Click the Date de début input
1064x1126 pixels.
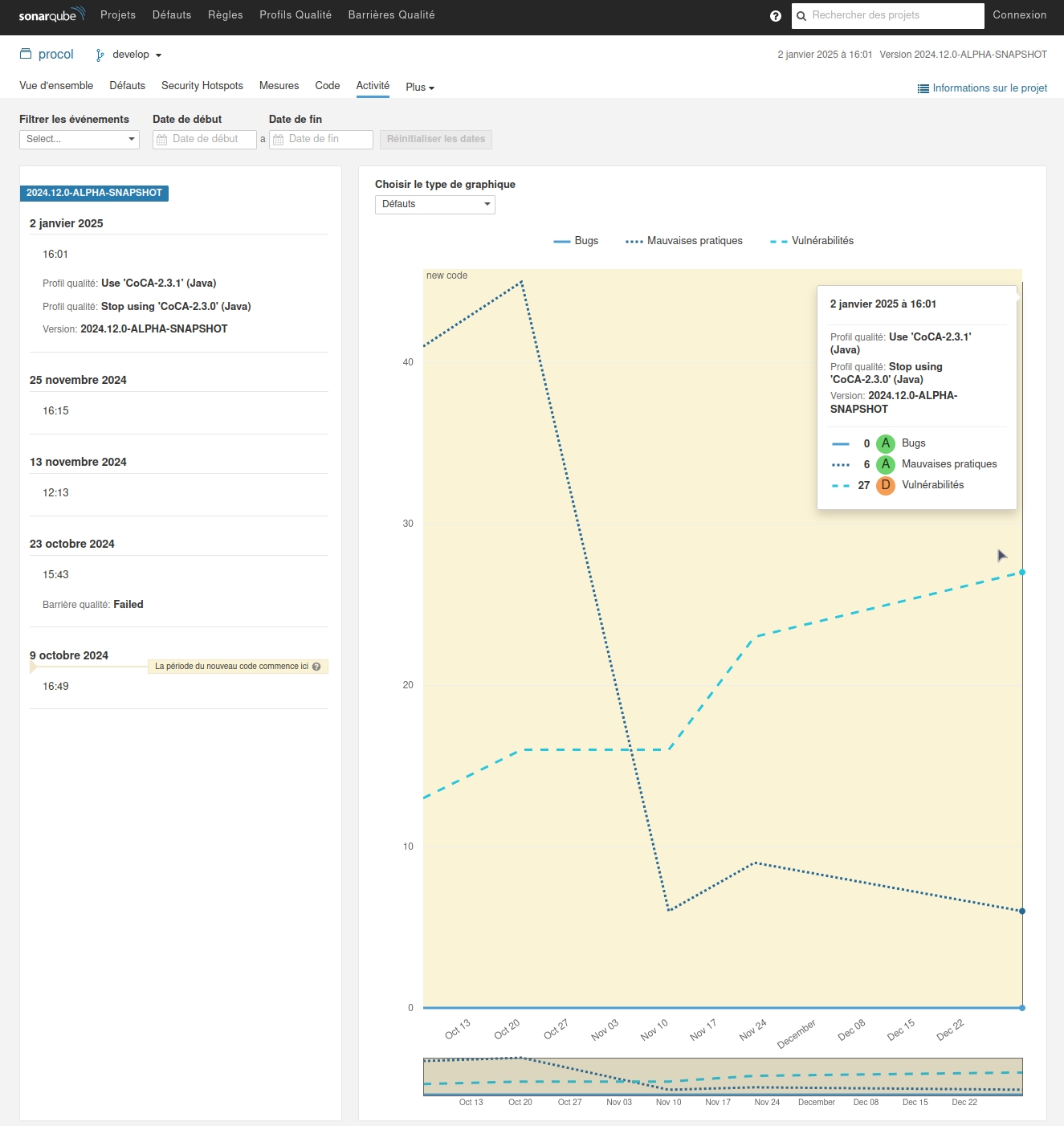click(x=205, y=140)
